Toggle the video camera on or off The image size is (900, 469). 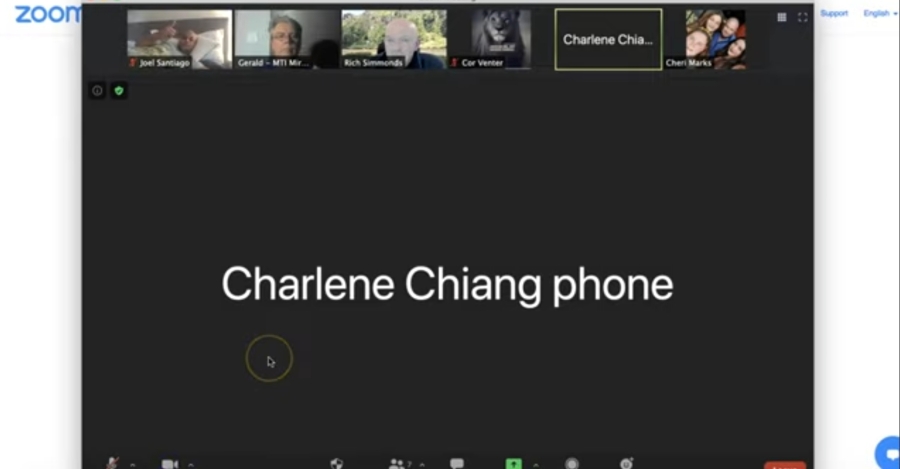[x=169, y=464]
